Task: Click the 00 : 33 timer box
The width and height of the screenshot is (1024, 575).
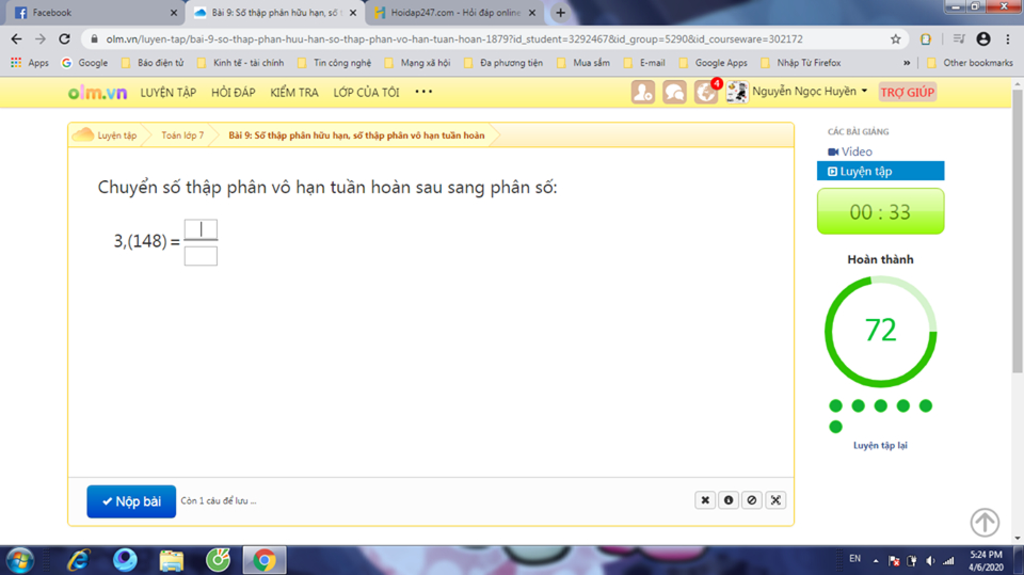Action: point(880,211)
